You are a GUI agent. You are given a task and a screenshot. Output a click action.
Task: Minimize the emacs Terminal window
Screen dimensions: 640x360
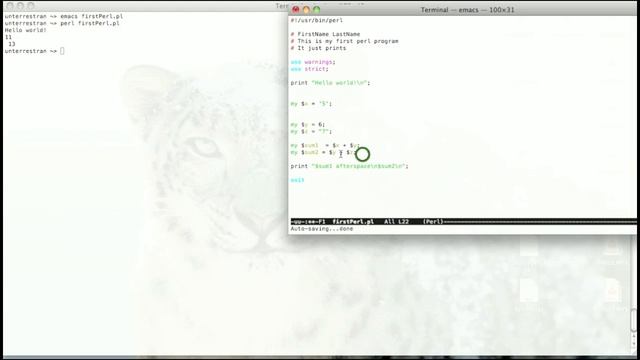pyautogui.click(x=306, y=9)
